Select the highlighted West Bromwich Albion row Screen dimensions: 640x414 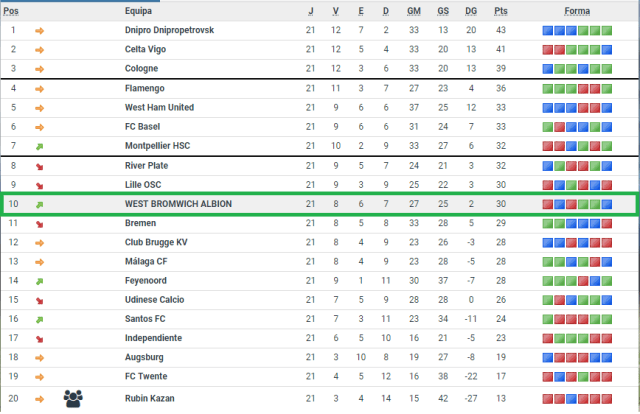tap(320, 204)
